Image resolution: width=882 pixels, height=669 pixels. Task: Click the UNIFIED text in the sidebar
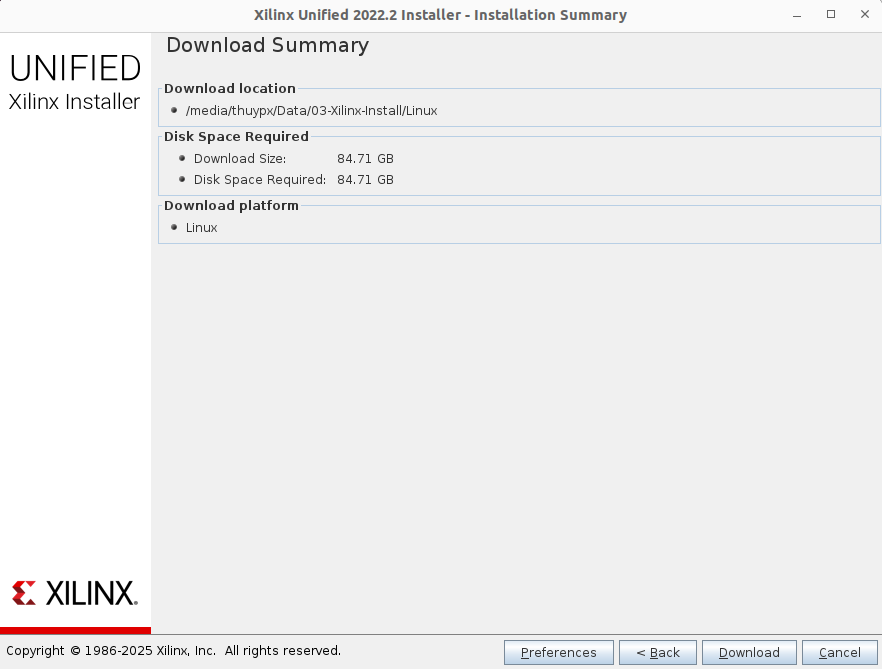click(75, 68)
